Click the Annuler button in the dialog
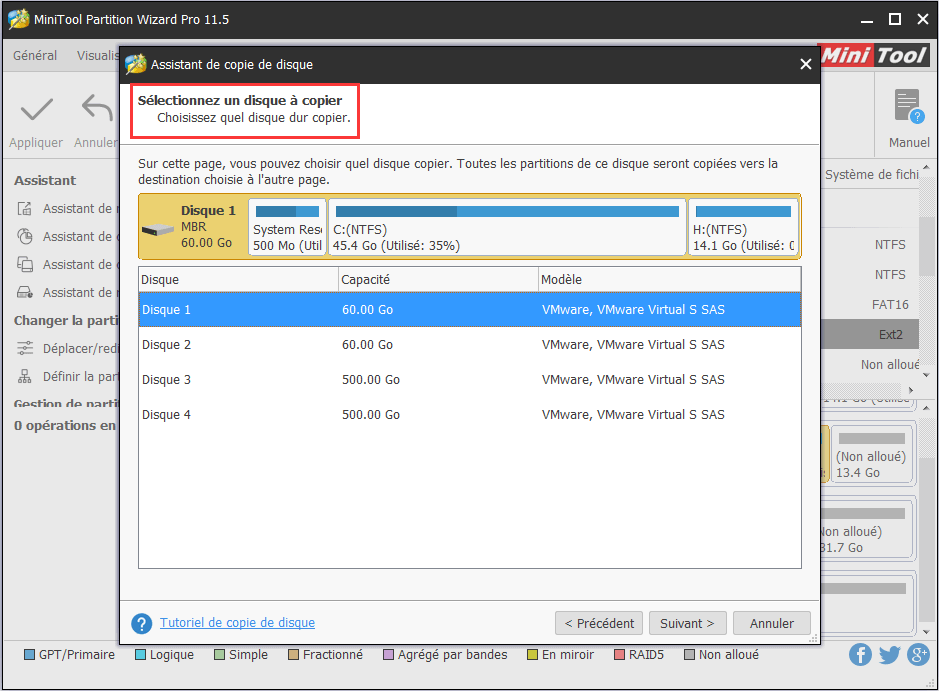Screen dimensions: 939x691 (772, 623)
